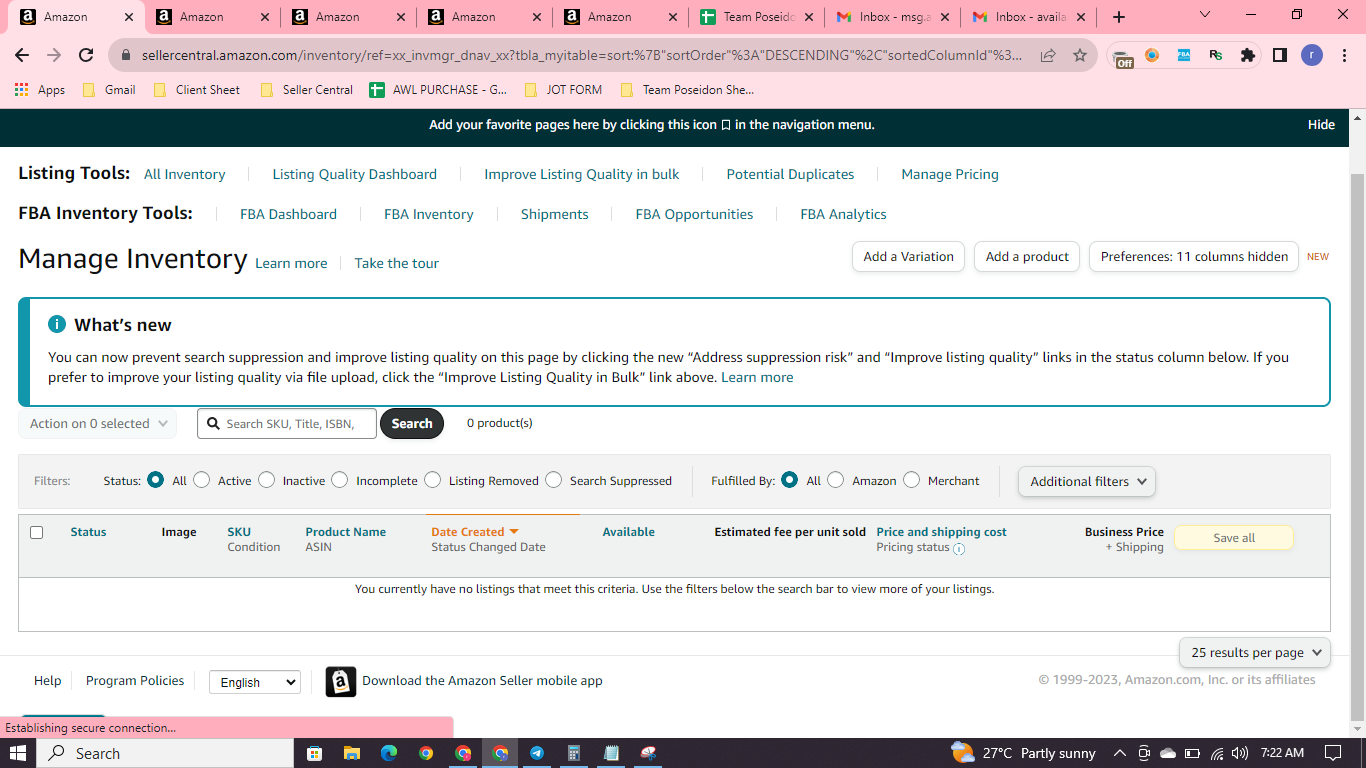The image size is (1366, 768).
Task: Open File Explorer from the taskbar
Action: 351,753
